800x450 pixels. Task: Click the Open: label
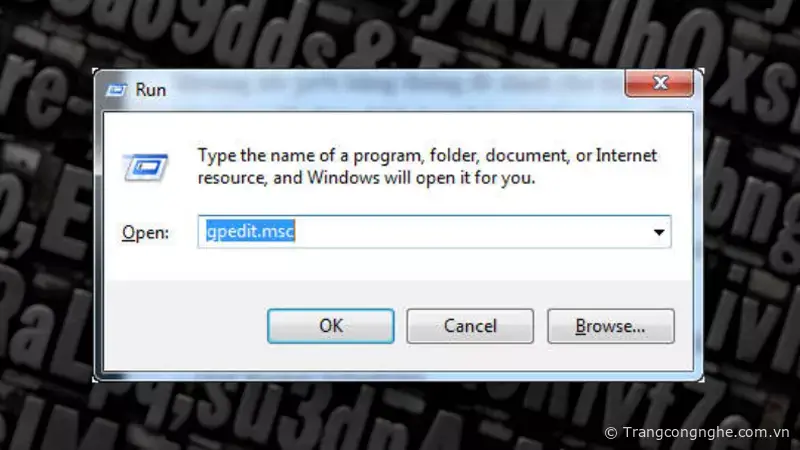(145, 233)
